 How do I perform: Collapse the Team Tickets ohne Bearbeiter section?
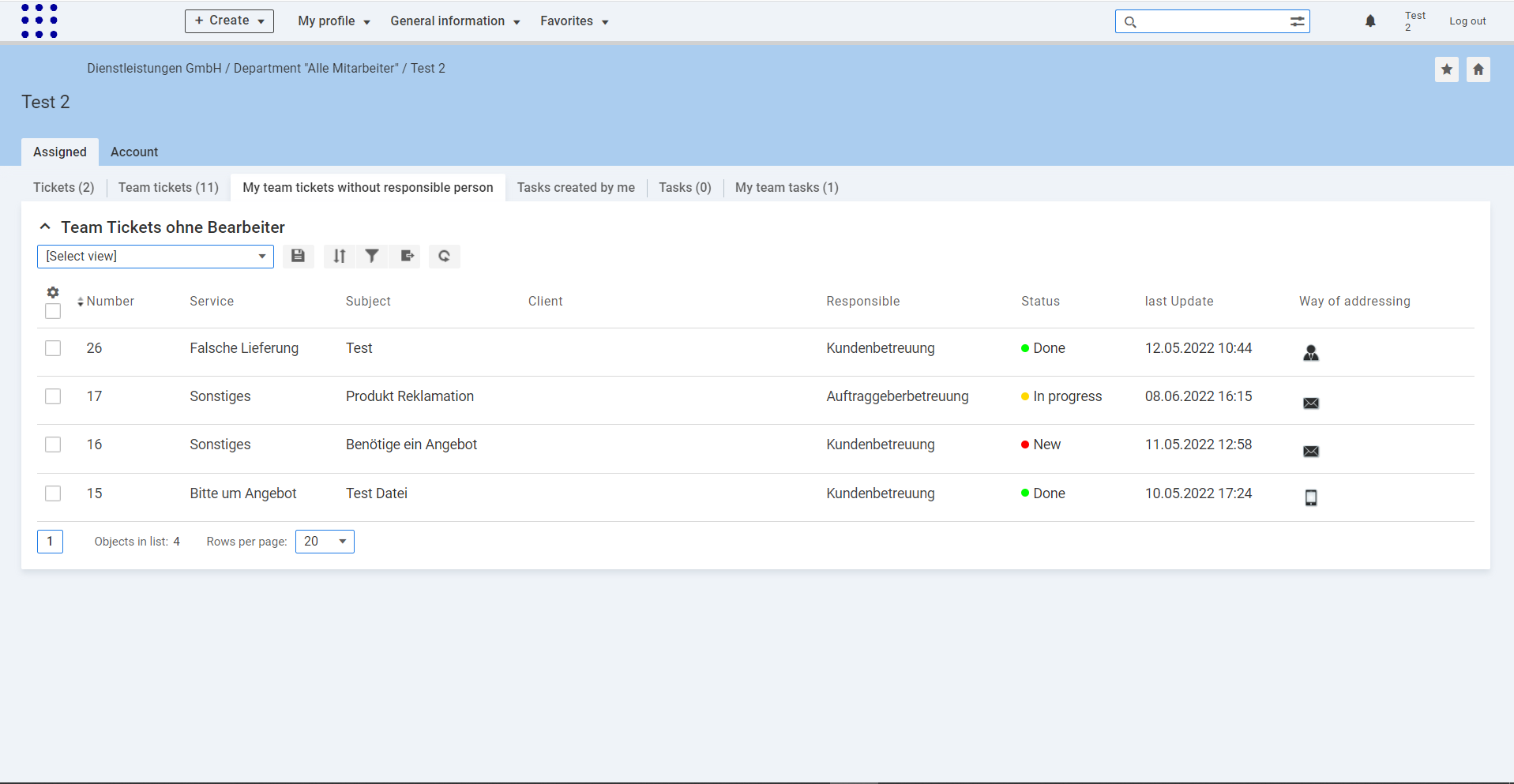(x=44, y=226)
